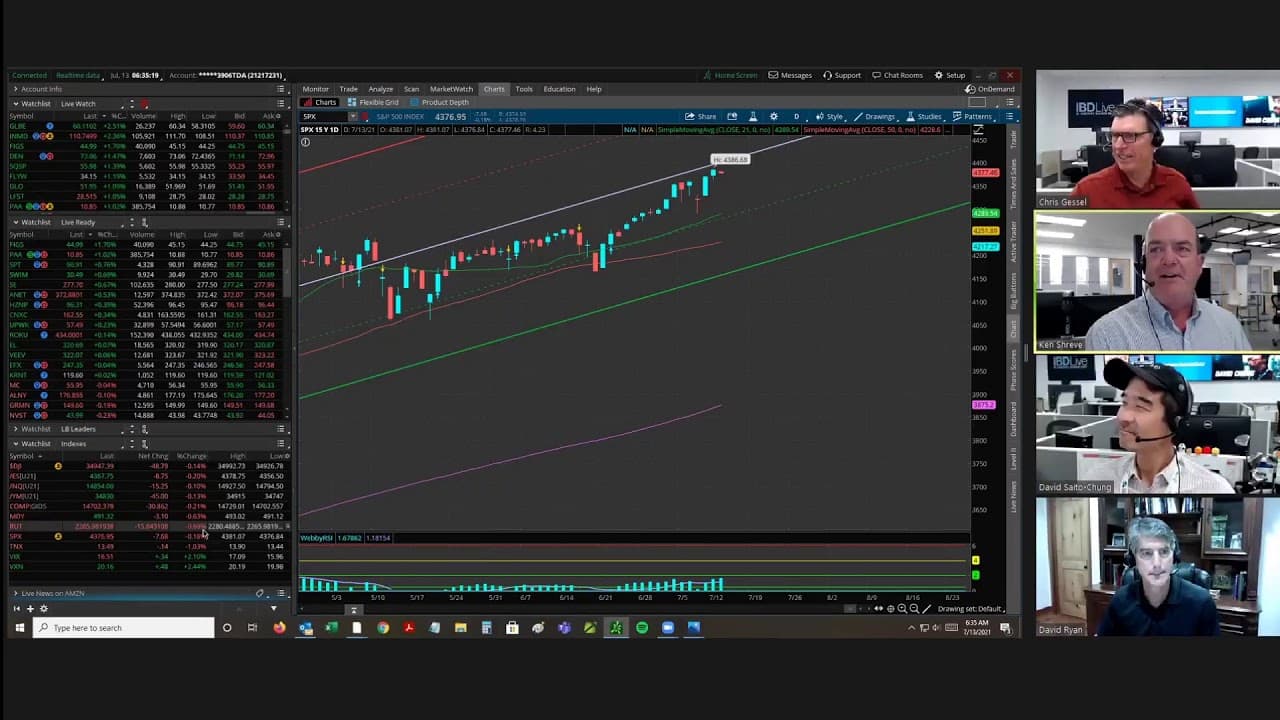Open Firefox from the taskbar
Viewport: 1280px width, 720px height.
[x=279, y=628]
